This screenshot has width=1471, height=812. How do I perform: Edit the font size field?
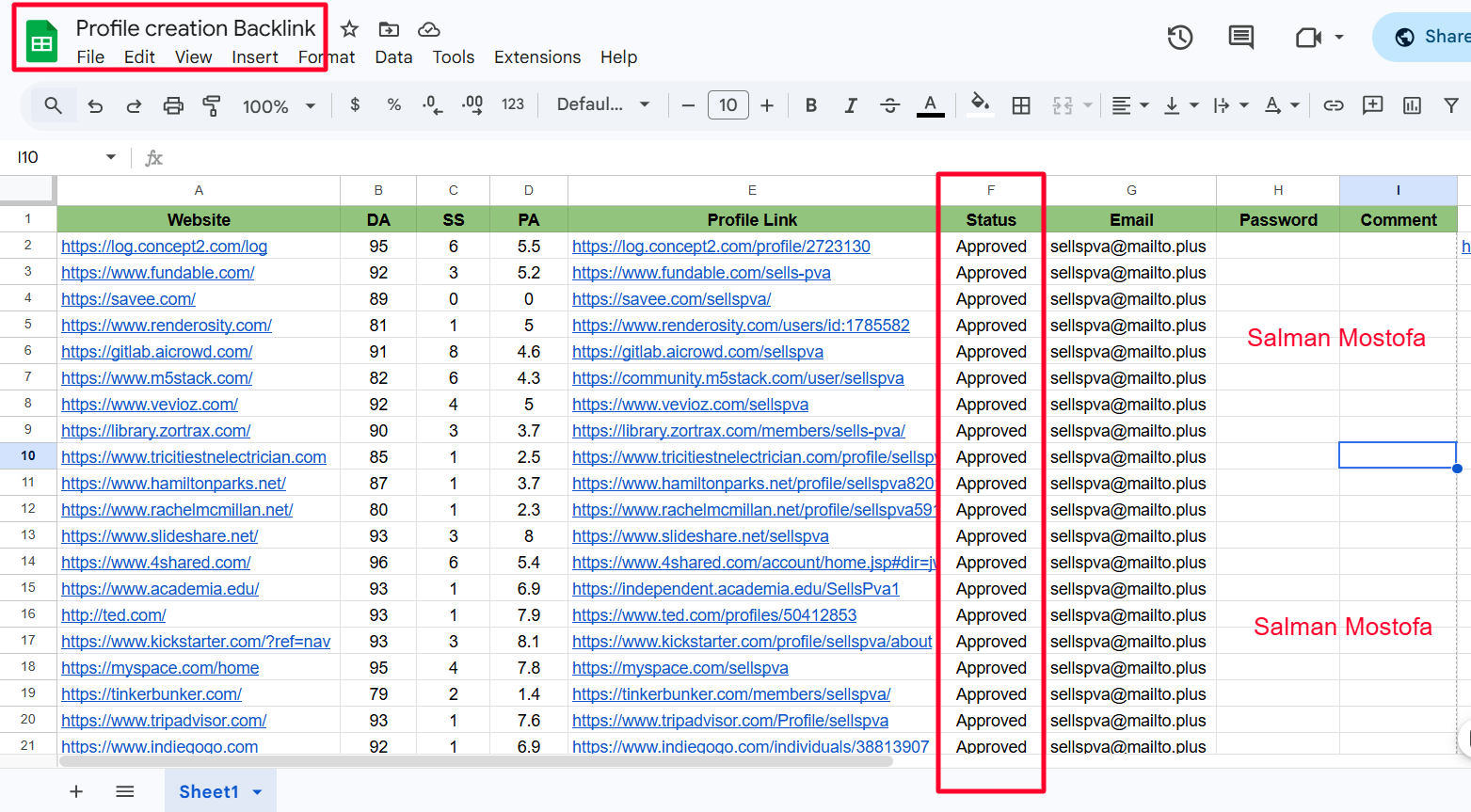click(x=728, y=104)
